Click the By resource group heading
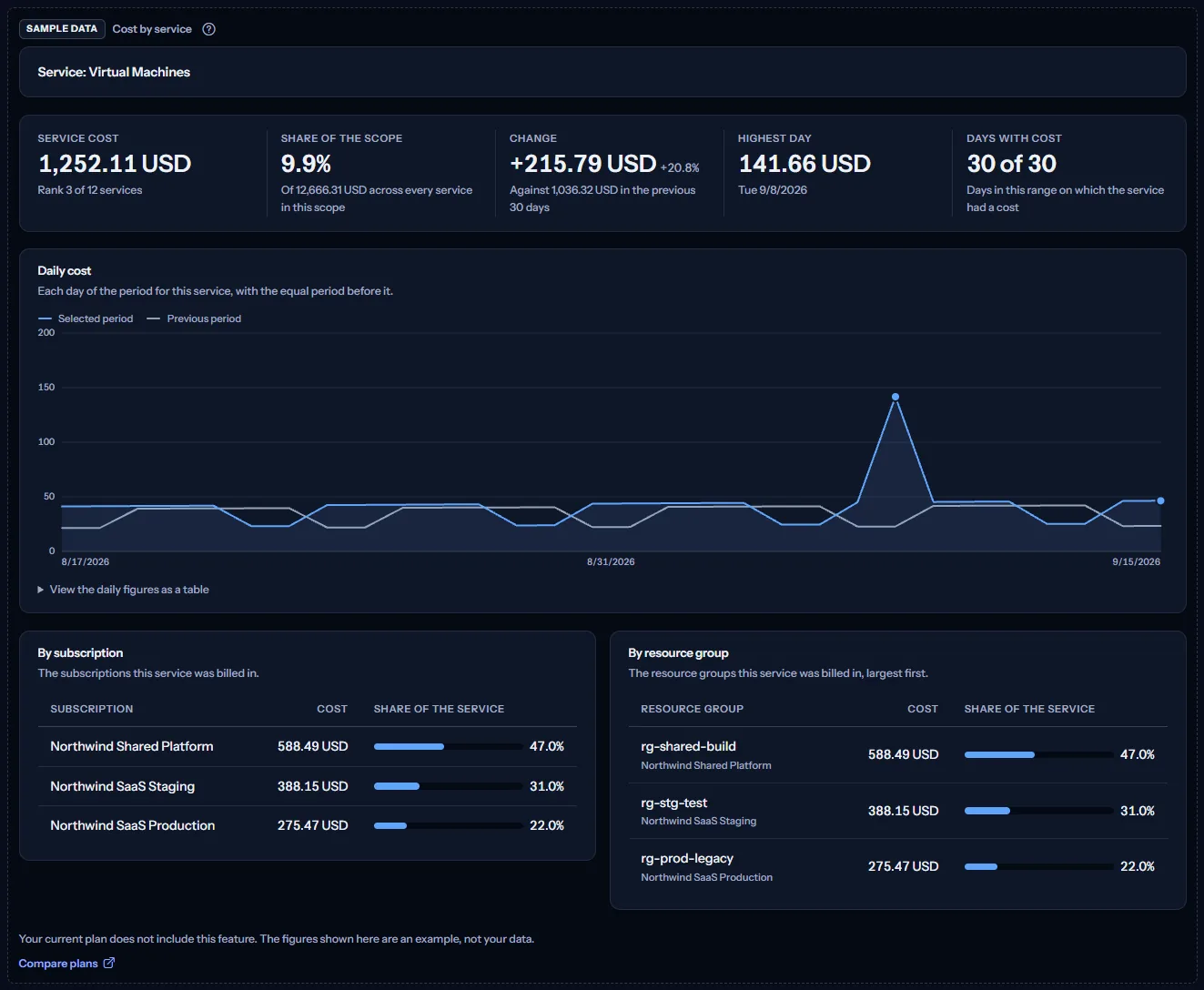The width and height of the screenshot is (1204, 990). click(679, 652)
